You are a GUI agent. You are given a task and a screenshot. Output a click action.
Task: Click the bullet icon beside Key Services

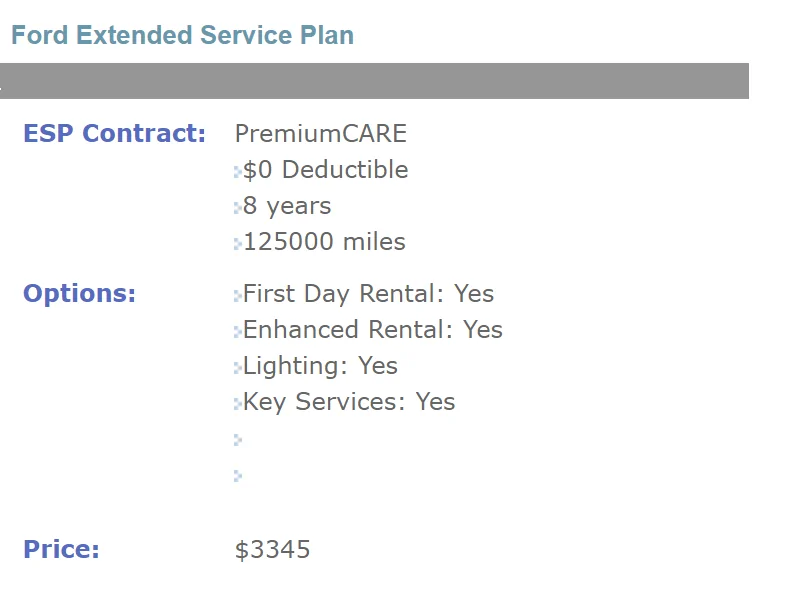pos(238,404)
